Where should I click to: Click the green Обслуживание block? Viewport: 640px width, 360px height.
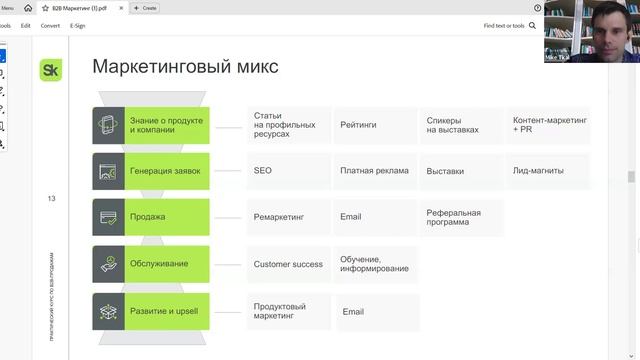tap(151, 264)
